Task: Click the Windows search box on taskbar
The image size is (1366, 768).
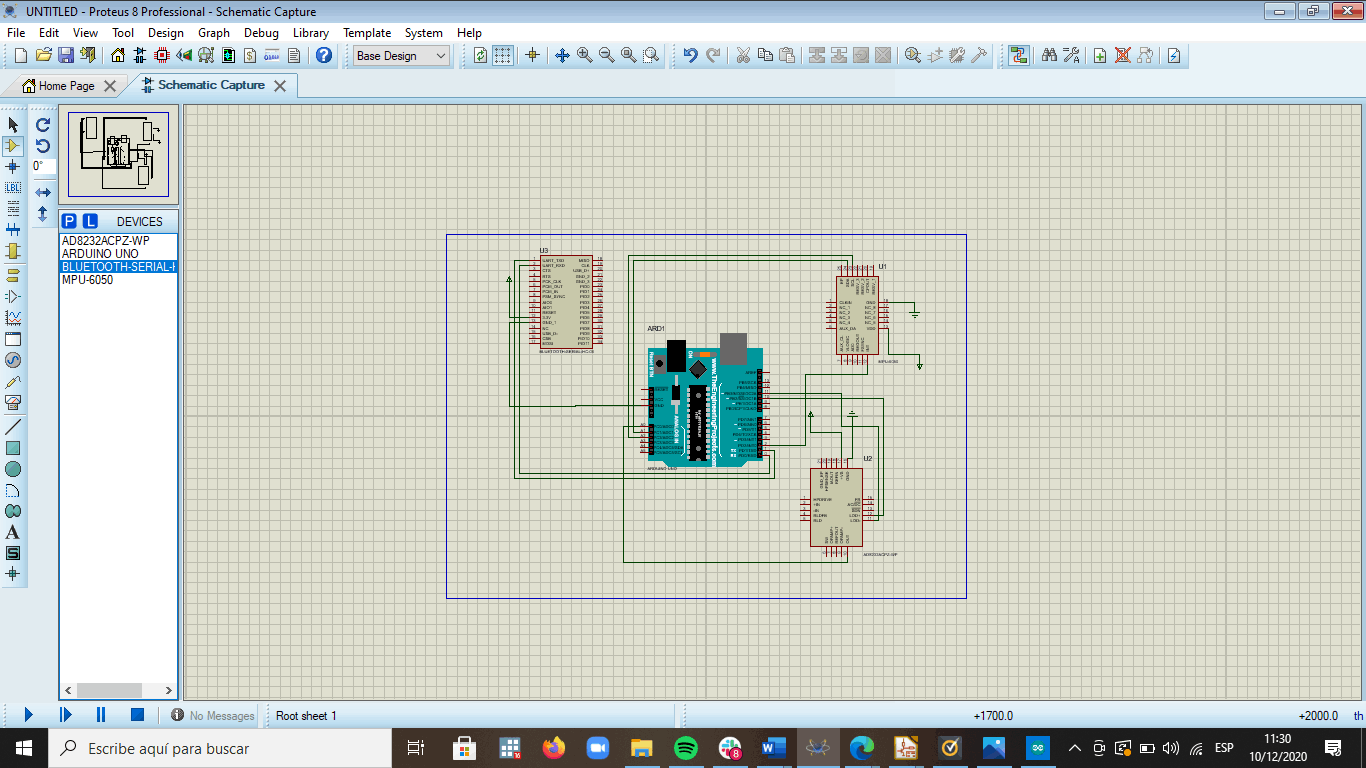Action: pos(220,748)
